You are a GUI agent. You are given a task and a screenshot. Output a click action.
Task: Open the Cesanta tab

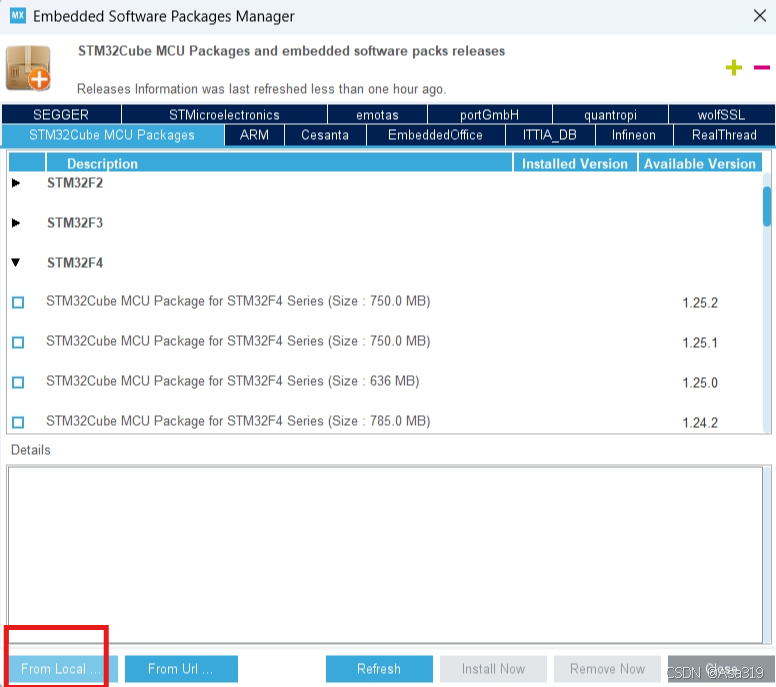point(325,135)
